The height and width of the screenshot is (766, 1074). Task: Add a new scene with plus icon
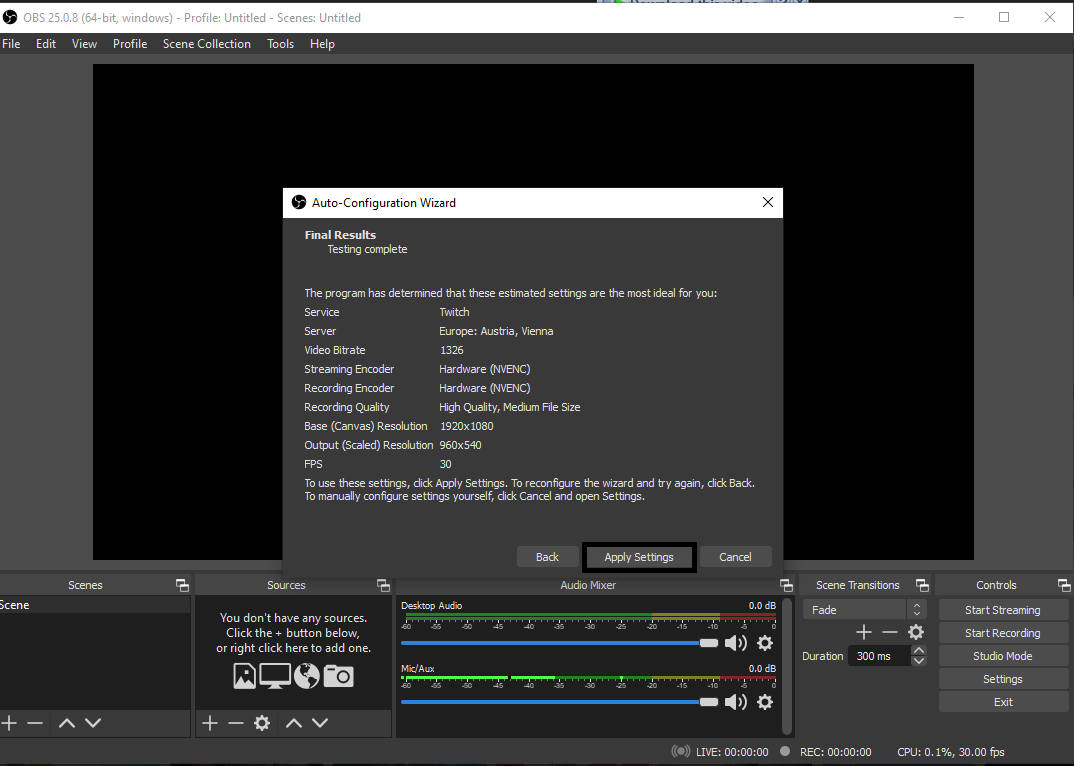pyautogui.click(x=9, y=723)
